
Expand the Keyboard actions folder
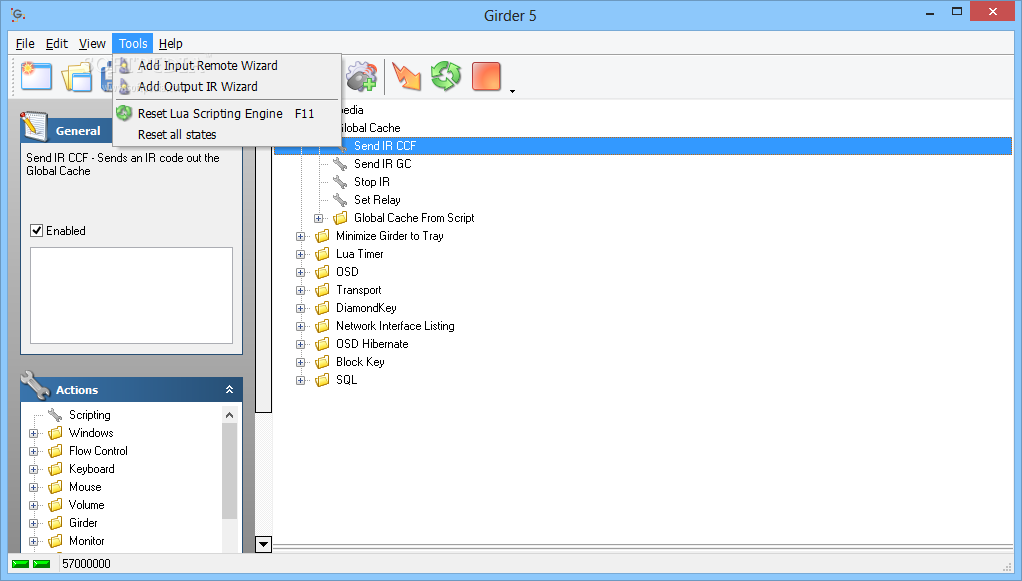[33, 469]
